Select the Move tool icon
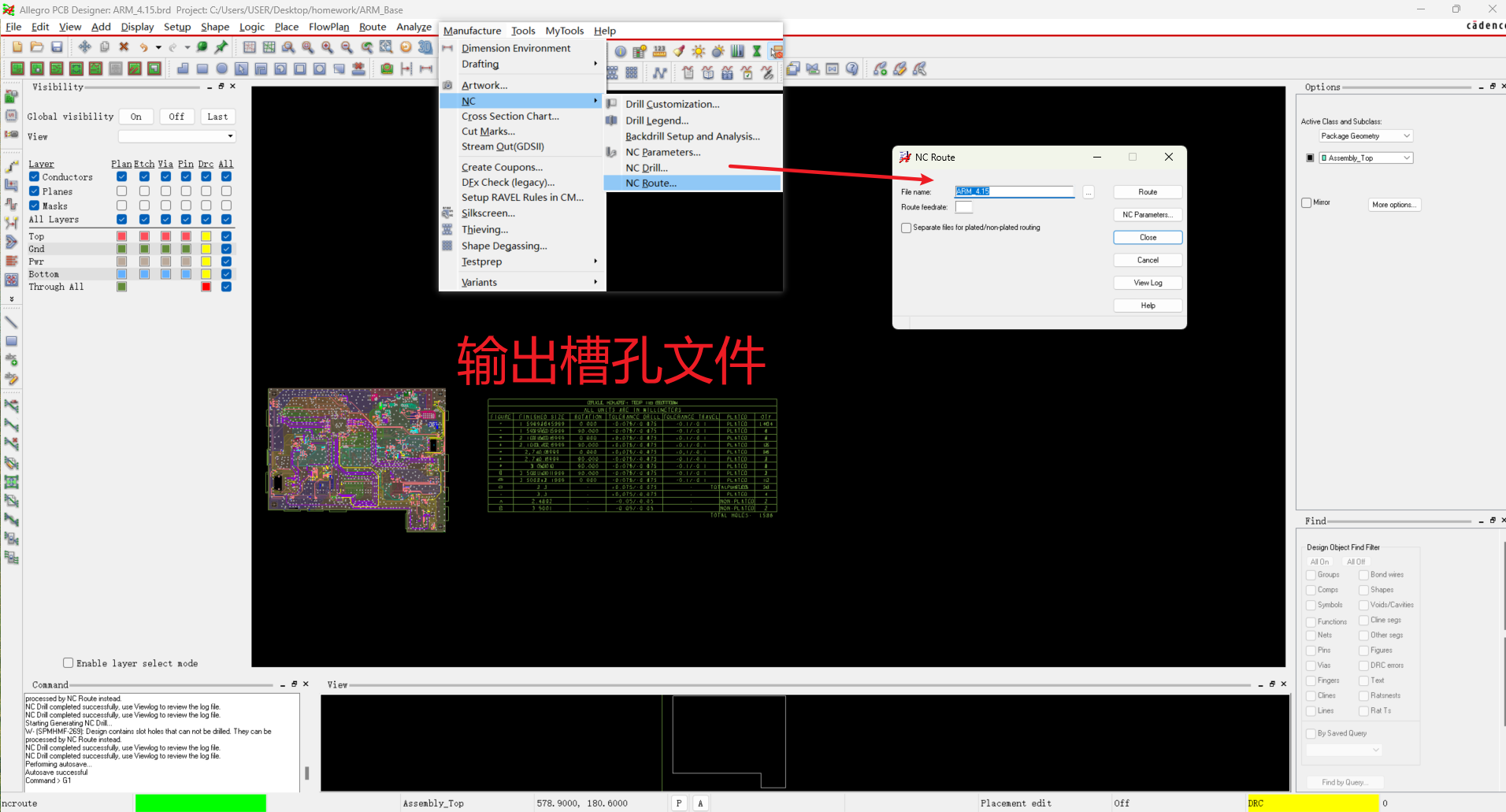1506x812 pixels. coord(84,47)
